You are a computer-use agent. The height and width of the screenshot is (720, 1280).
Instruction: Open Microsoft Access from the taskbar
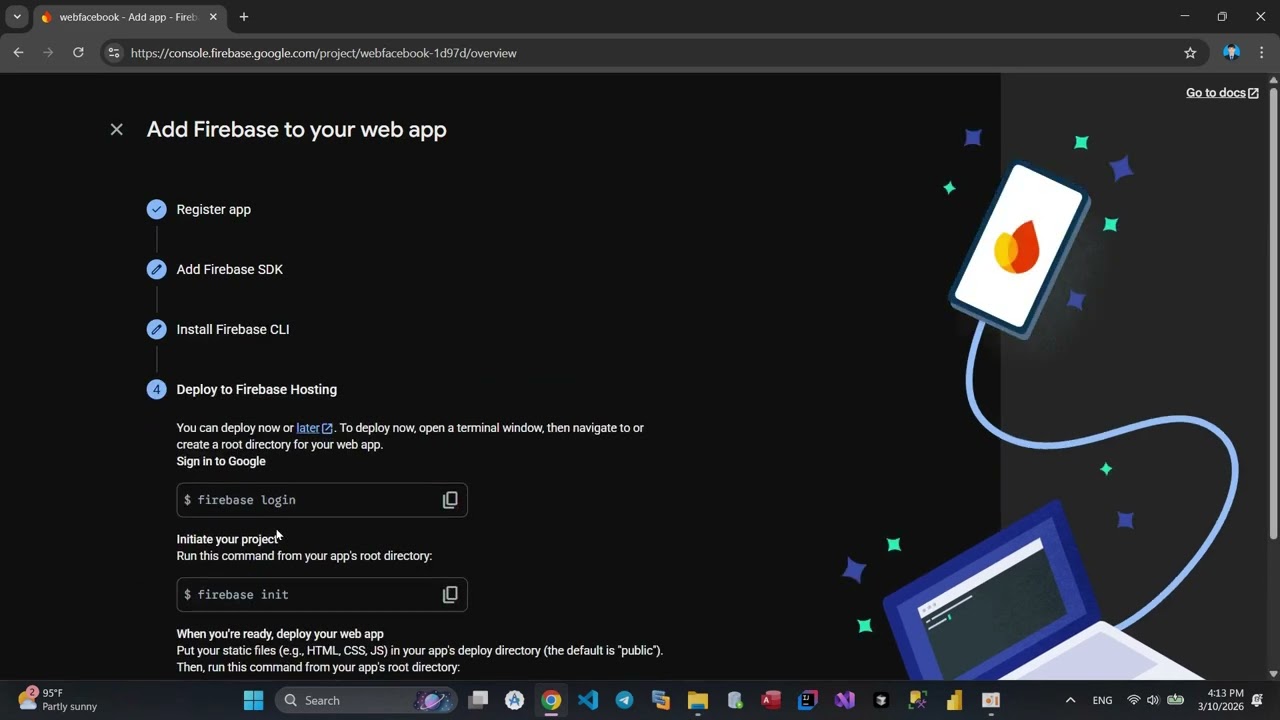pos(771,700)
